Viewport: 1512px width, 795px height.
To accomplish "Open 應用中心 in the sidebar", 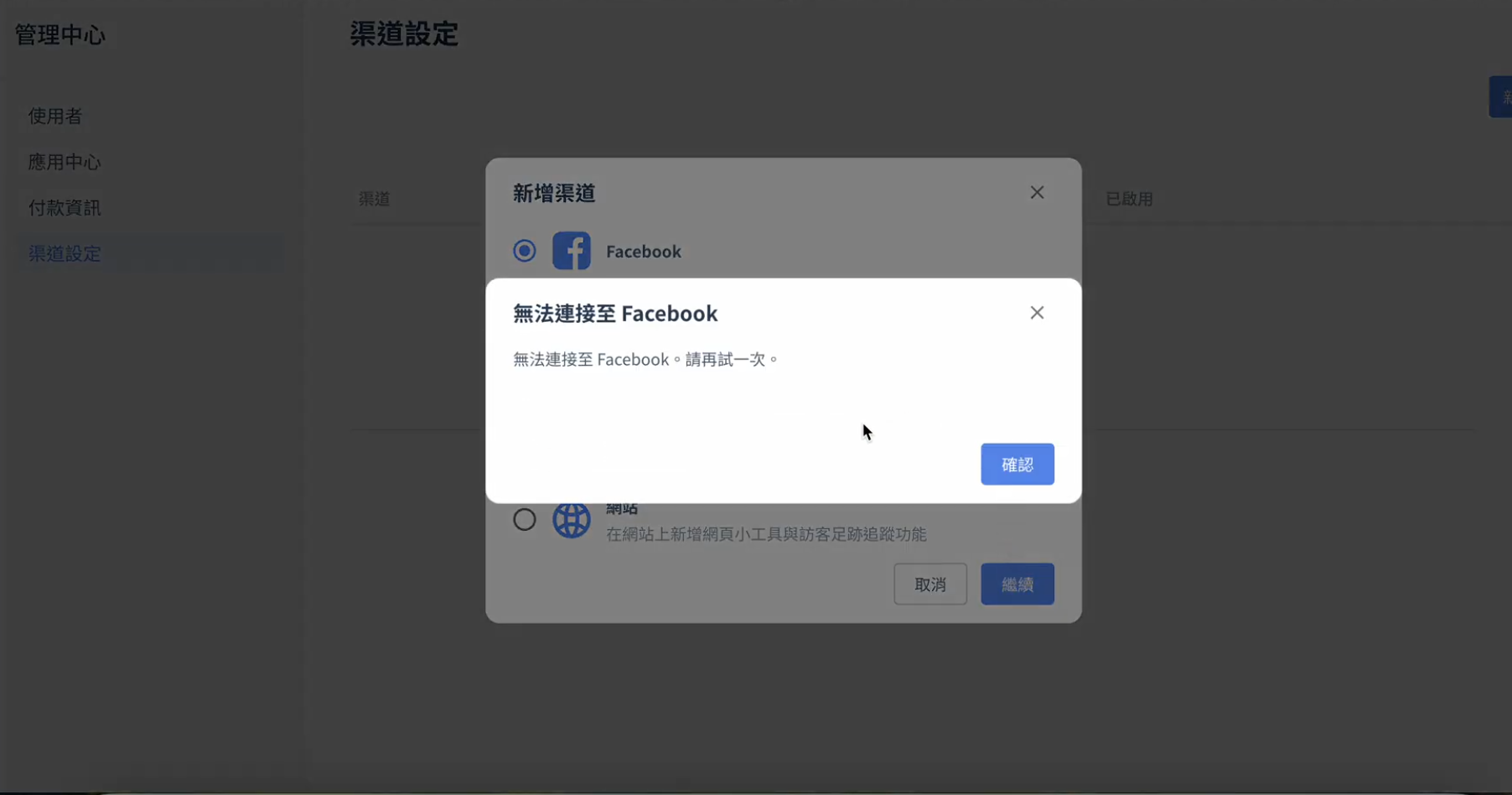I will 65,162.
